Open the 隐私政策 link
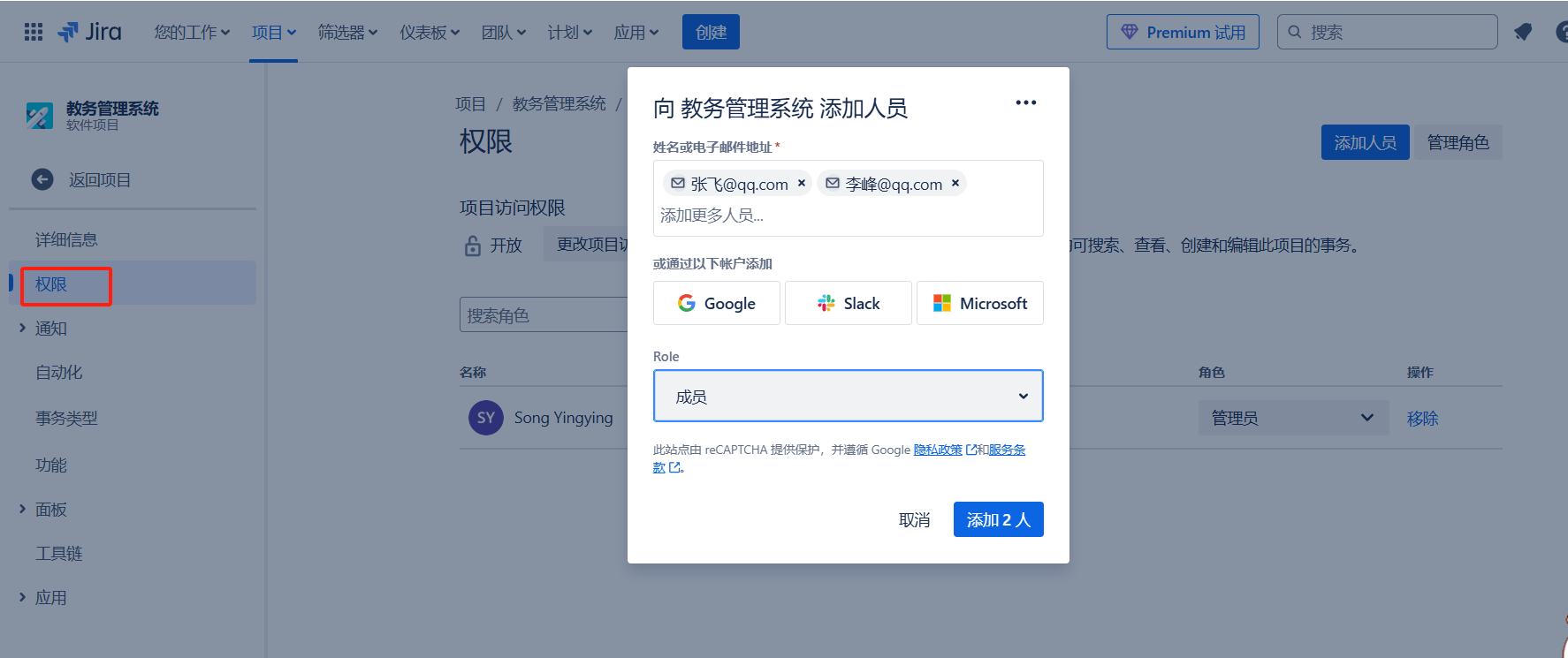 coord(938,450)
